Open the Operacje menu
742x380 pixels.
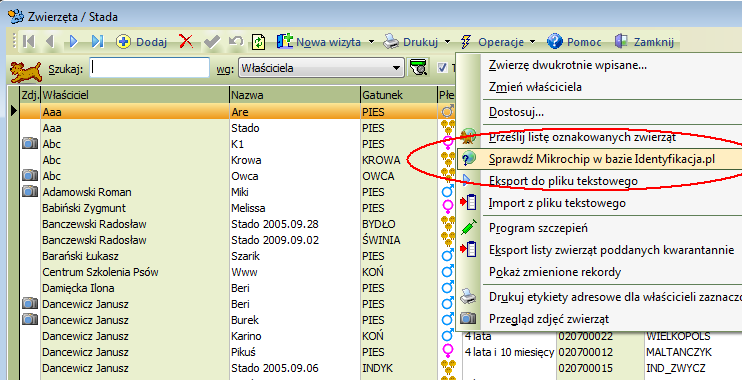(493, 42)
